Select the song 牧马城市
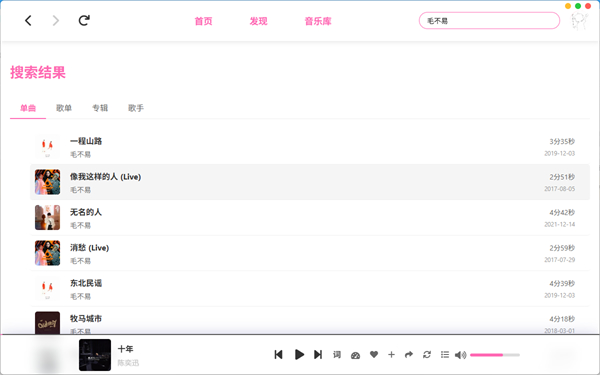Viewport: 600px width, 375px height. click(310, 321)
